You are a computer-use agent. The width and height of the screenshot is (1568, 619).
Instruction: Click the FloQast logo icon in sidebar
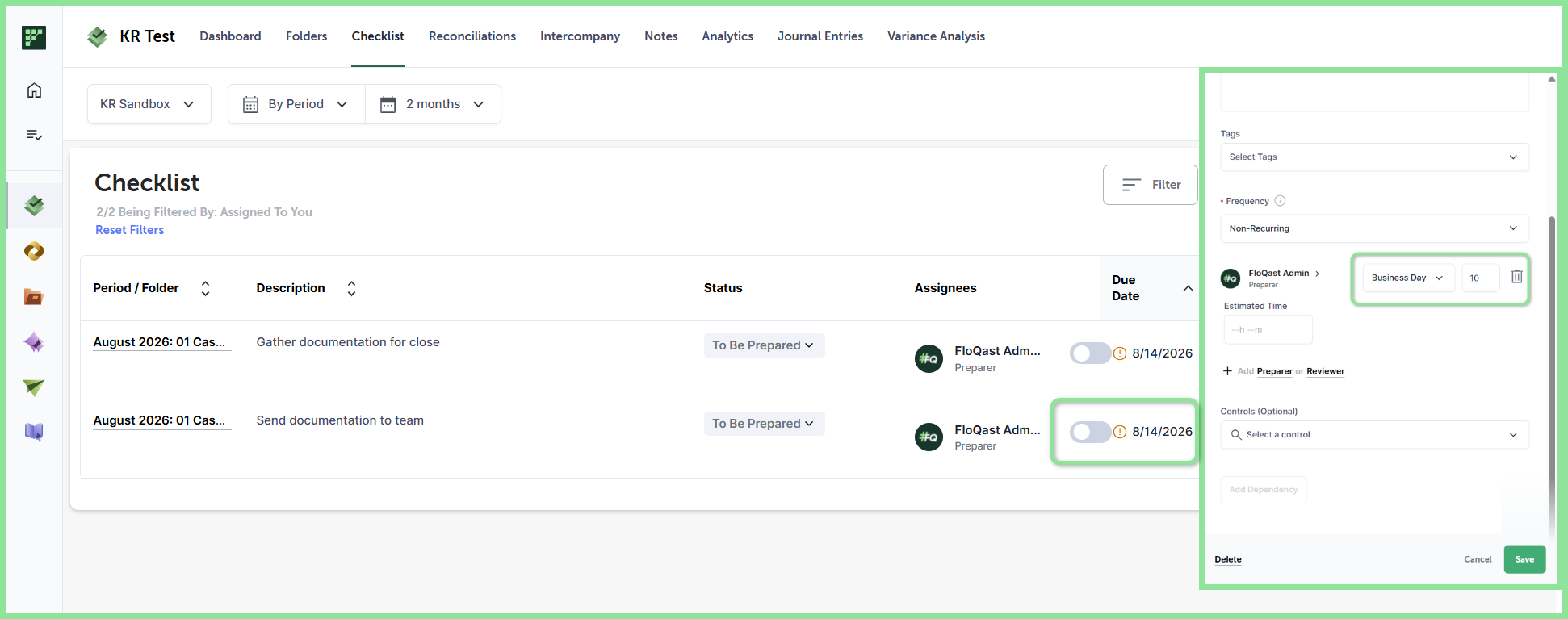(x=34, y=37)
